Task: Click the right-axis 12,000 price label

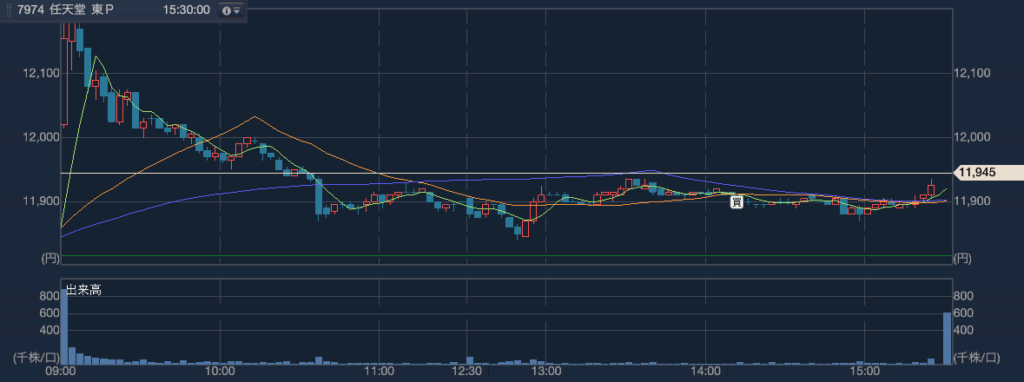Action: pyautogui.click(x=971, y=137)
